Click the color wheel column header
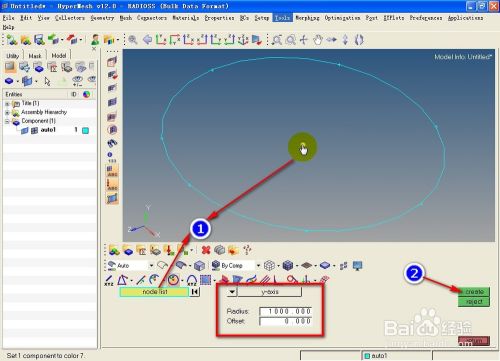500x361 pixels. [x=86, y=94]
